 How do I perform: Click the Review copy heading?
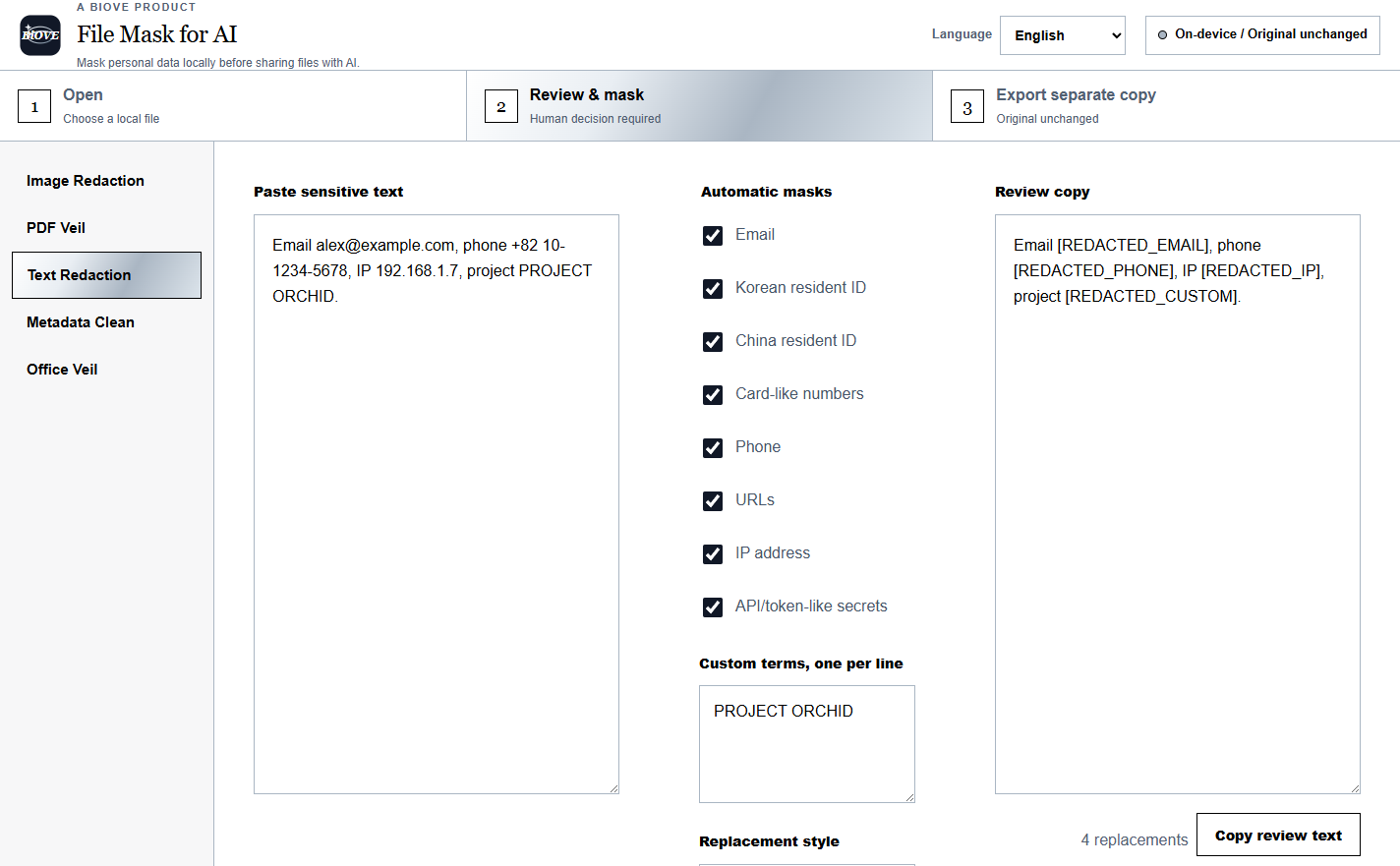point(1042,192)
